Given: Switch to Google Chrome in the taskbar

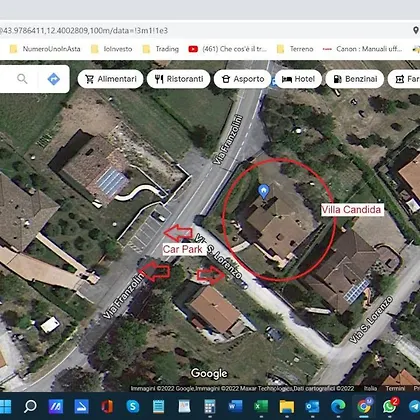Looking at the screenshot, I should (364, 406).
